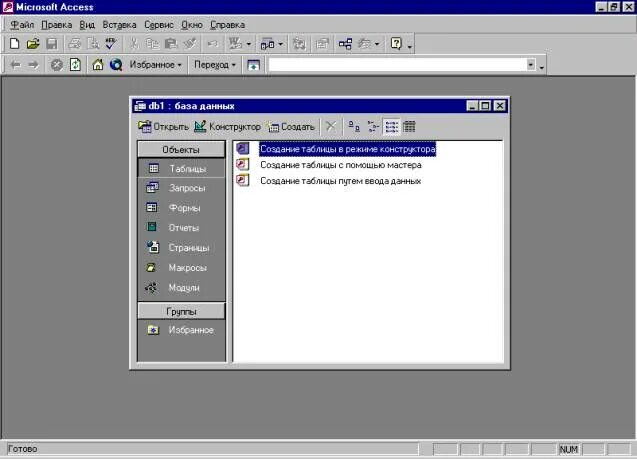Click the Microsoft Access Help icon
The height and width of the screenshot is (459, 637).
pos(396,43)
